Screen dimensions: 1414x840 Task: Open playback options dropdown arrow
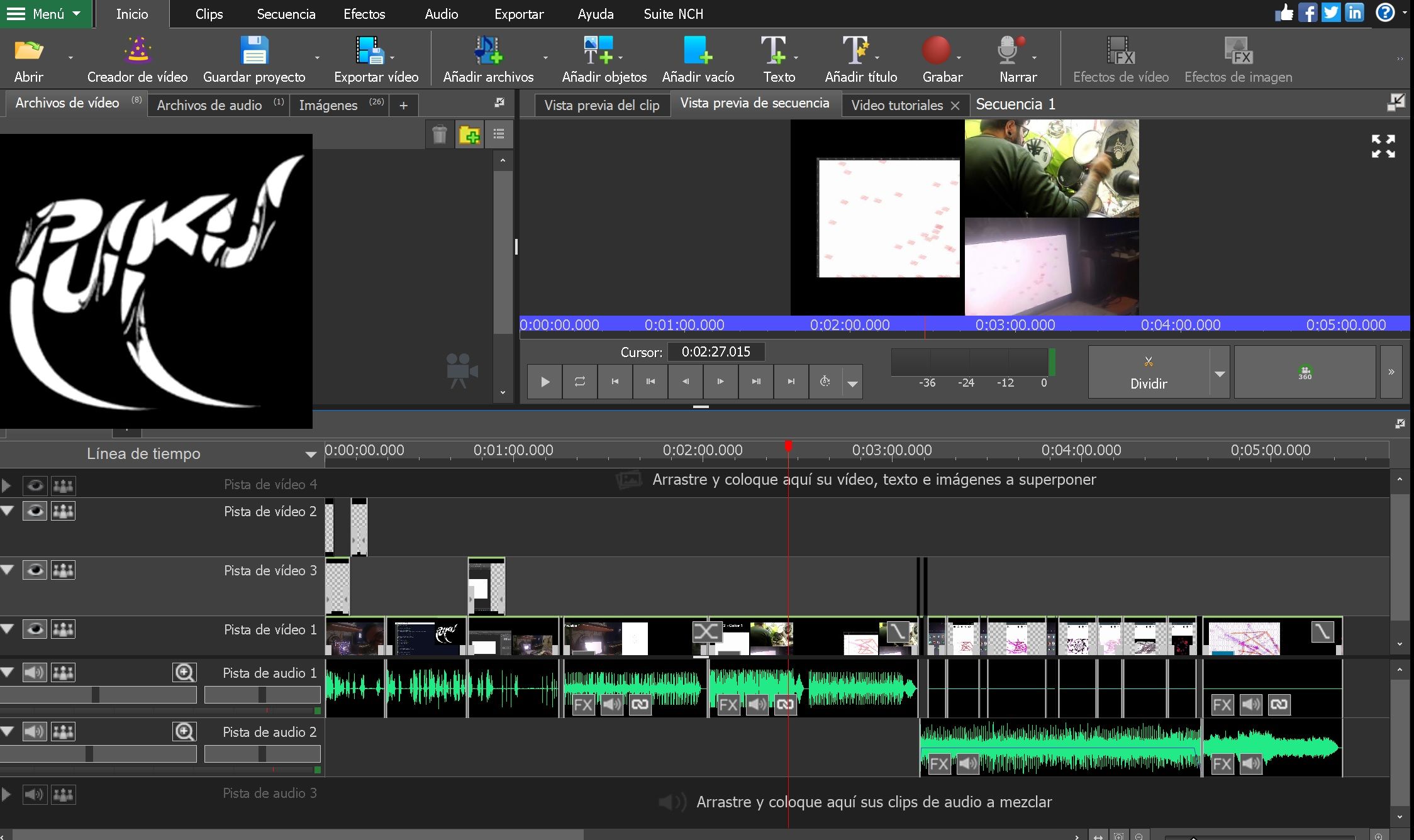tap(853, 383)
